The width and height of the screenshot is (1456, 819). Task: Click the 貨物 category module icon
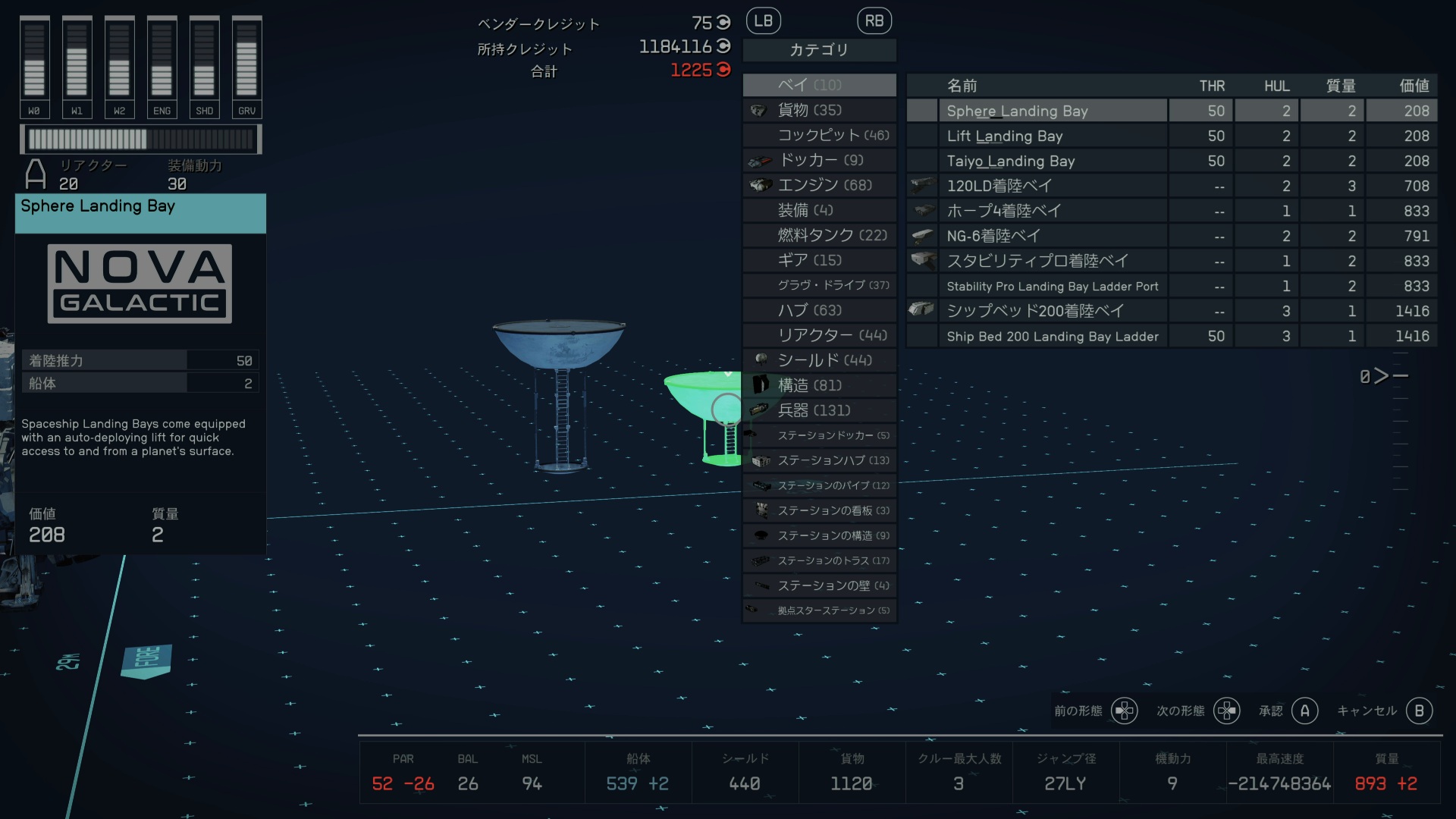click(759, 111)
